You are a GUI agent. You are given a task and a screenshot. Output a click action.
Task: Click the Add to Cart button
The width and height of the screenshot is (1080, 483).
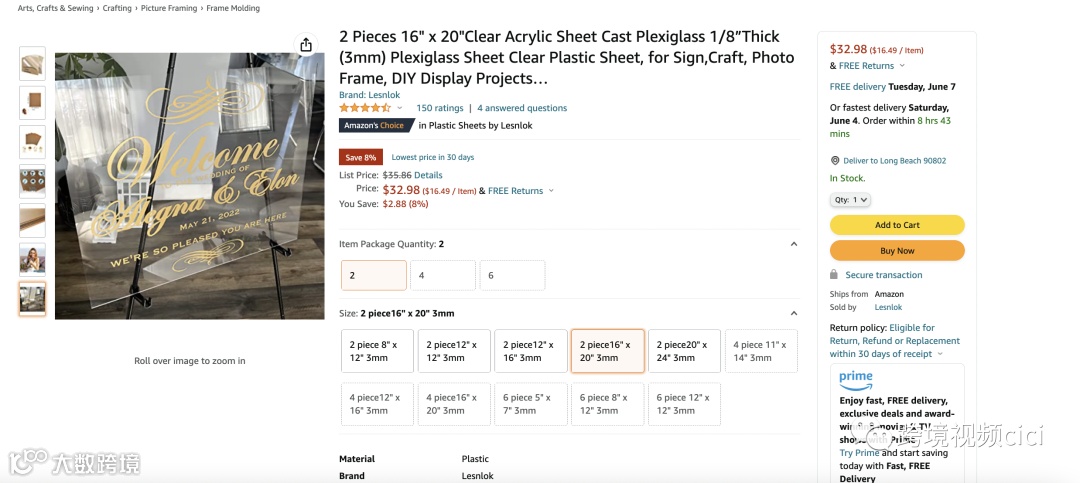(897, 225)
